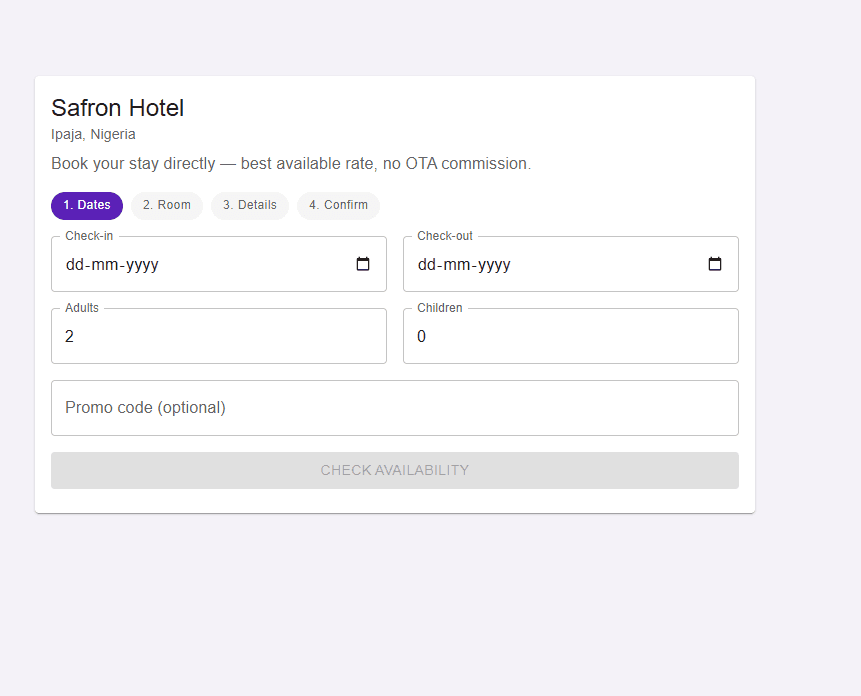Click the "Book your stay directly" tagline
The image size is (861, 696).
[291, 164]
